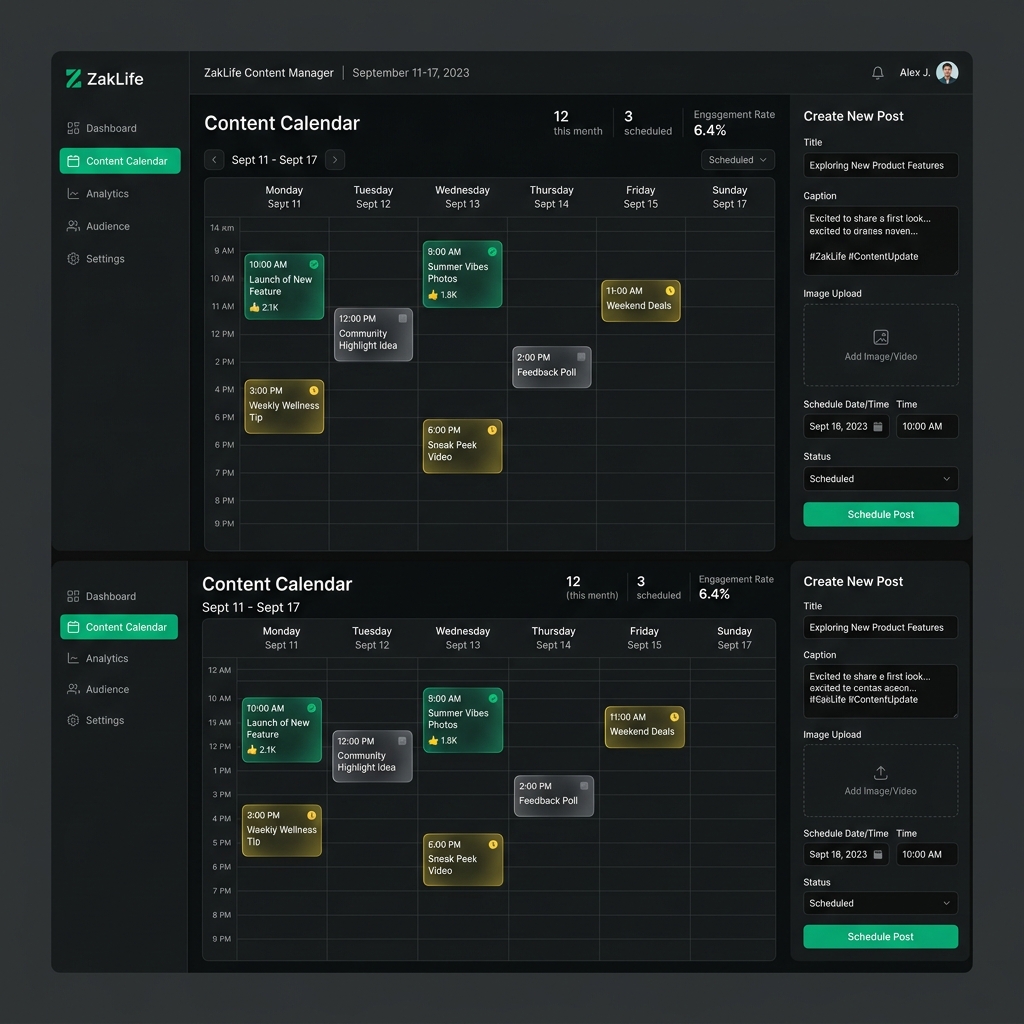The image size is (1024, 1024).
Task: Toggle the draft square on the upper Community Highlight Idea
Action: 403,319
